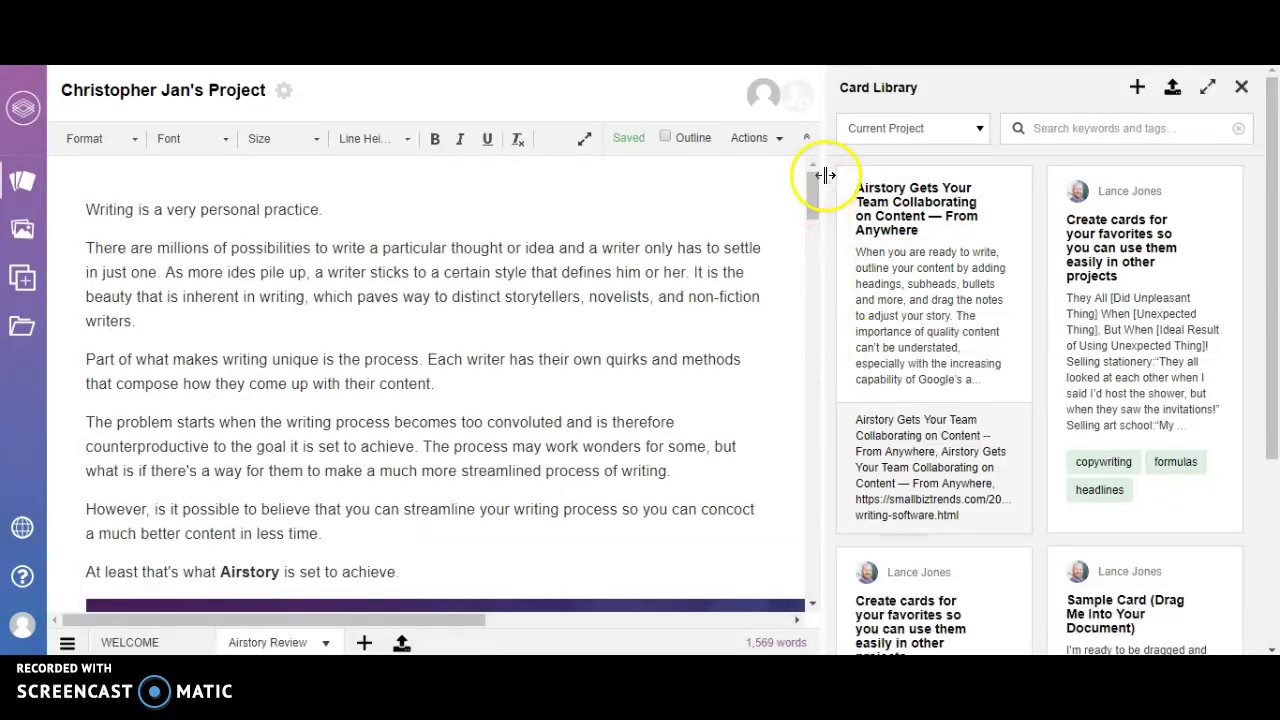Viewport: 1280px width, 720px height.
Task: Clear text formatting
Action: [x=518, y=139]
